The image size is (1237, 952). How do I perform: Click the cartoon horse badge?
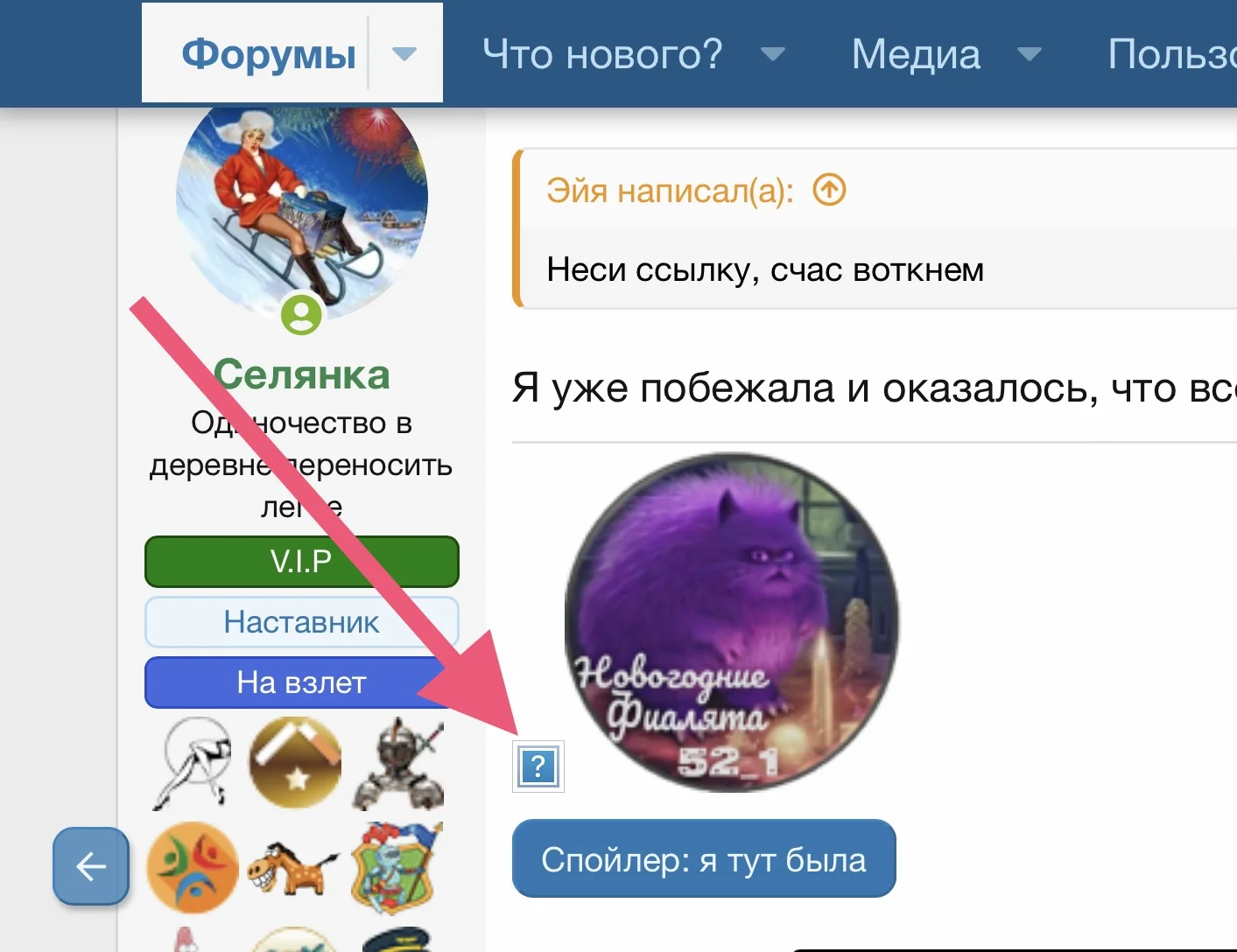[x=292, y=868]
